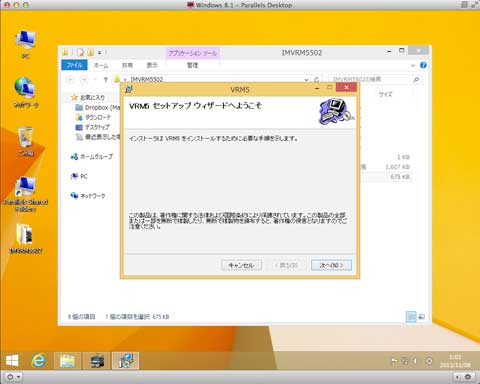
Task: Click quick access new folder icon
Action: tap(90, 52)
